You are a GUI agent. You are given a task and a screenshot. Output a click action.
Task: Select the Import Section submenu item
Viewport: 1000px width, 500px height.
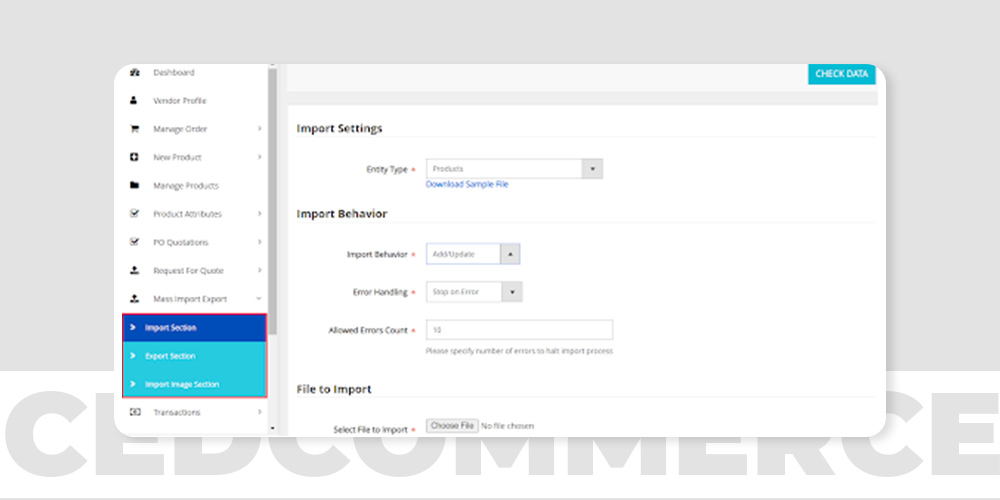click(194, 328)
